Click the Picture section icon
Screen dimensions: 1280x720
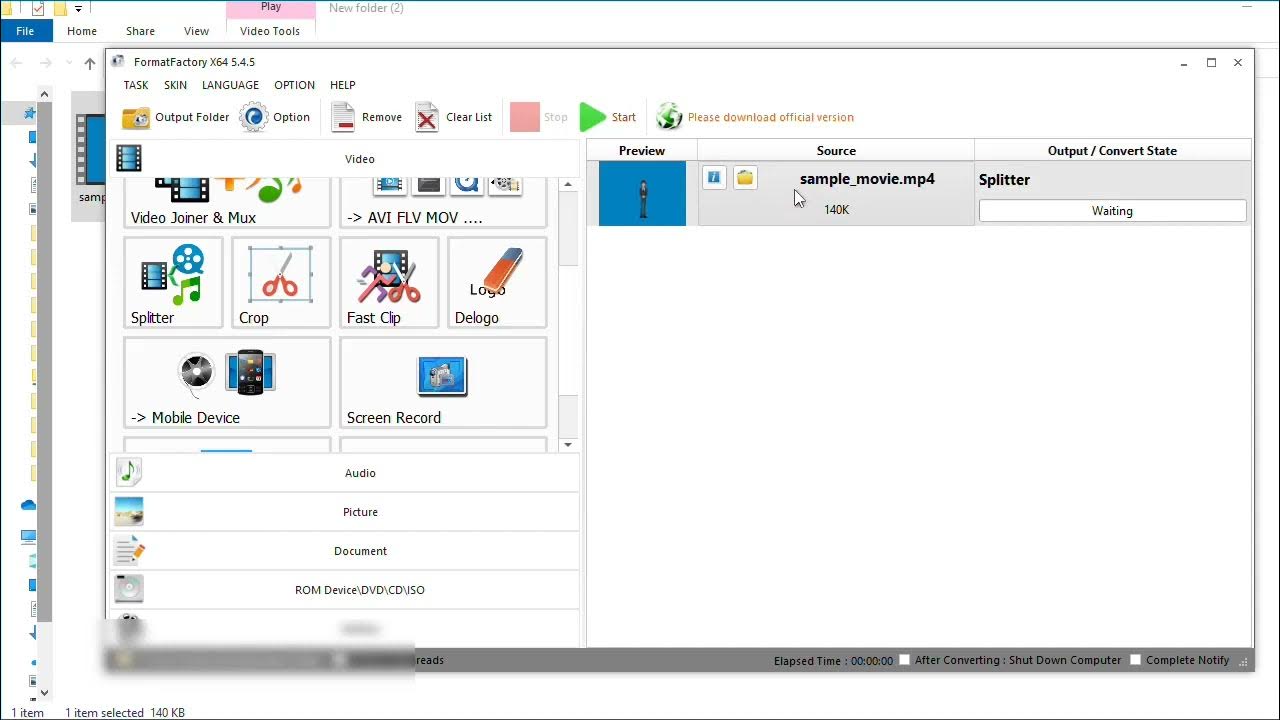coord(129,511)
